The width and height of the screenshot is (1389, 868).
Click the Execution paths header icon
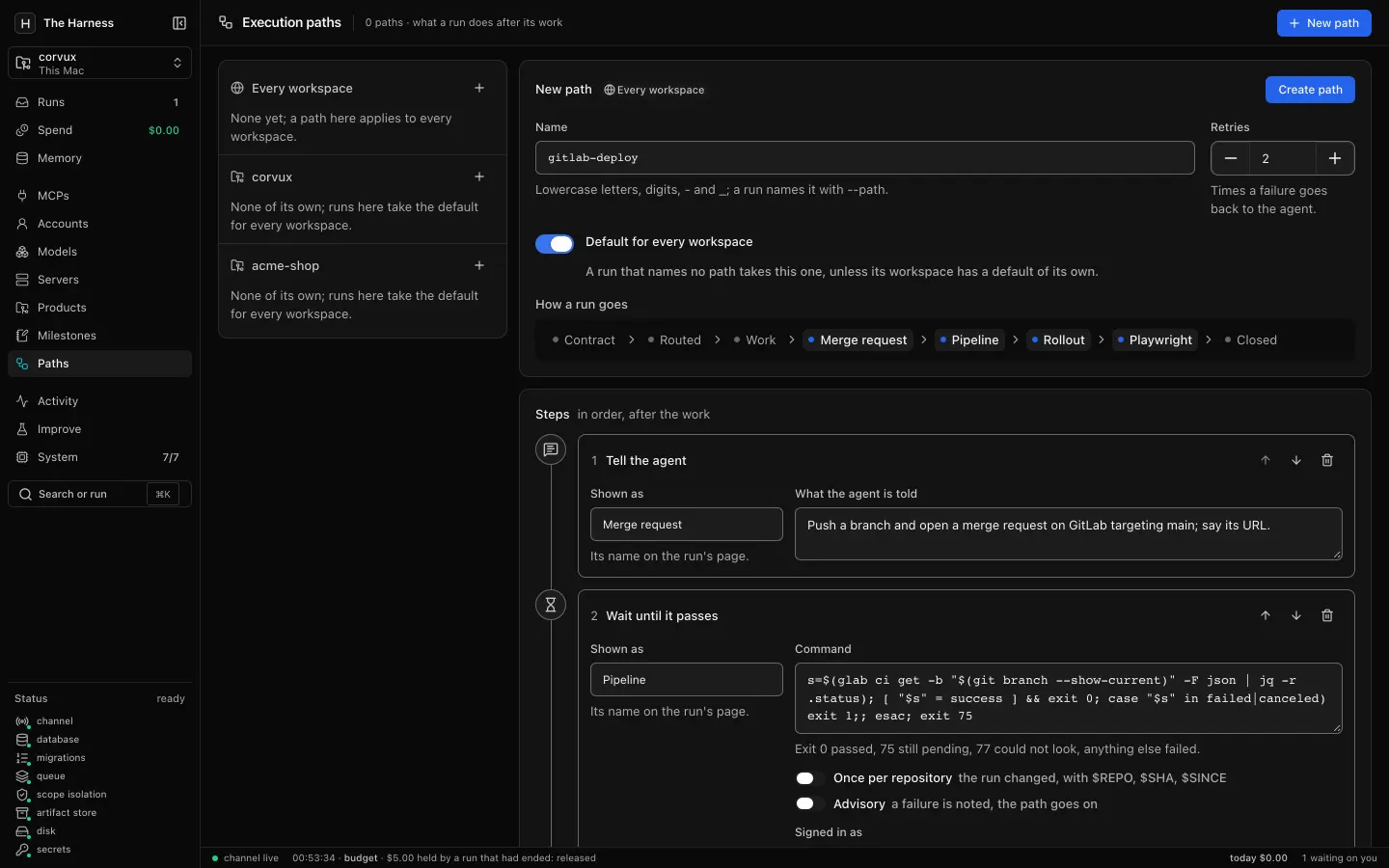click(226, 22)
